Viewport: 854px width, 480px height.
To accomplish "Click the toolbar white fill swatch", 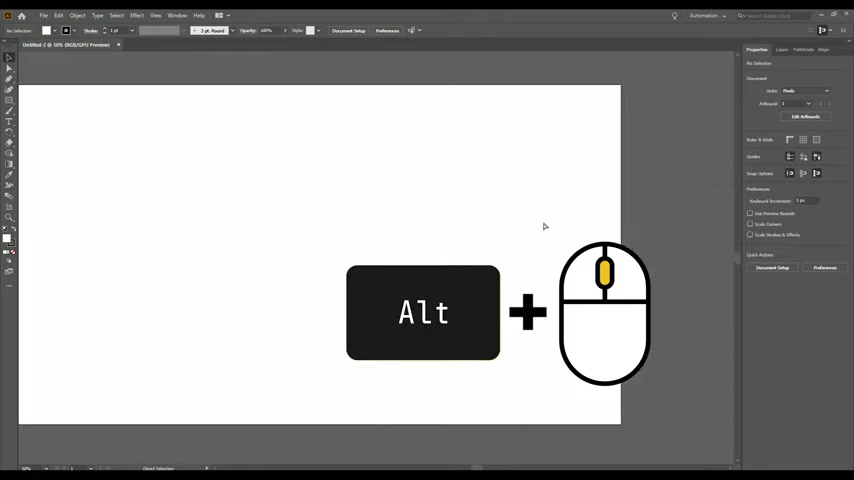I will (7, 238).
